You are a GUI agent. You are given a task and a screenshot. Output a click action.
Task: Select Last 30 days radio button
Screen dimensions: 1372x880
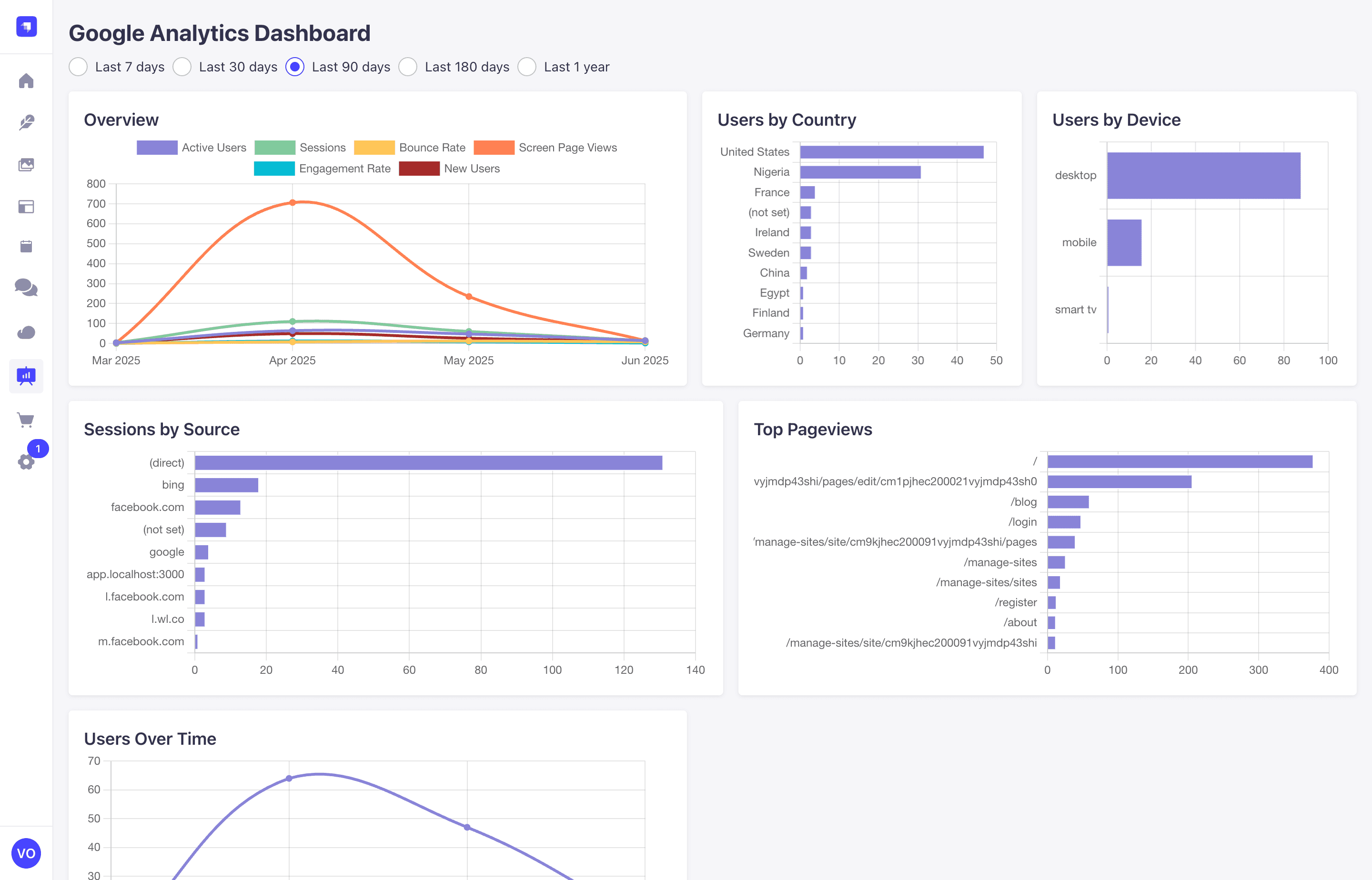coord(182,67)
